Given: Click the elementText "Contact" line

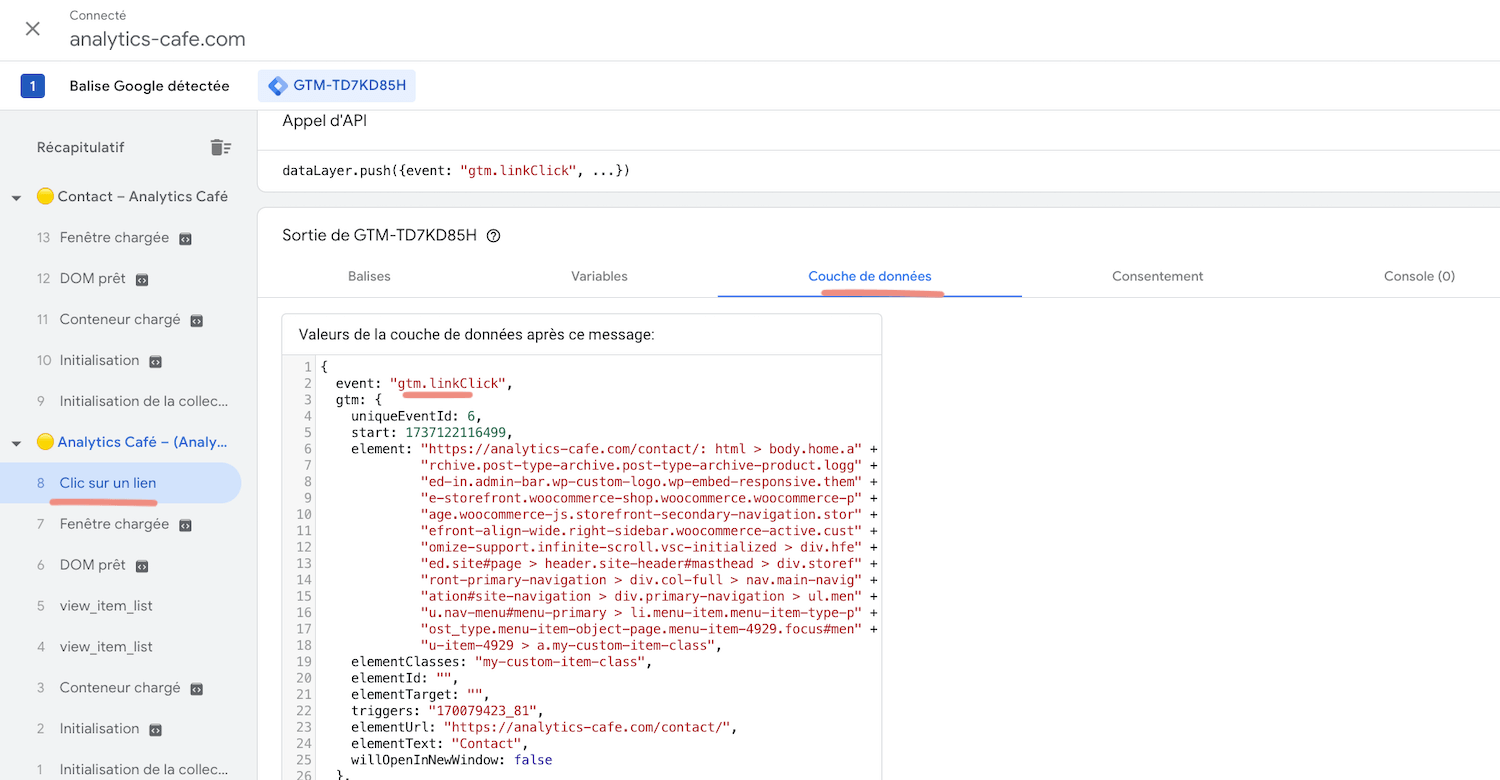Looking at the screenshot, I should (439, 744).
